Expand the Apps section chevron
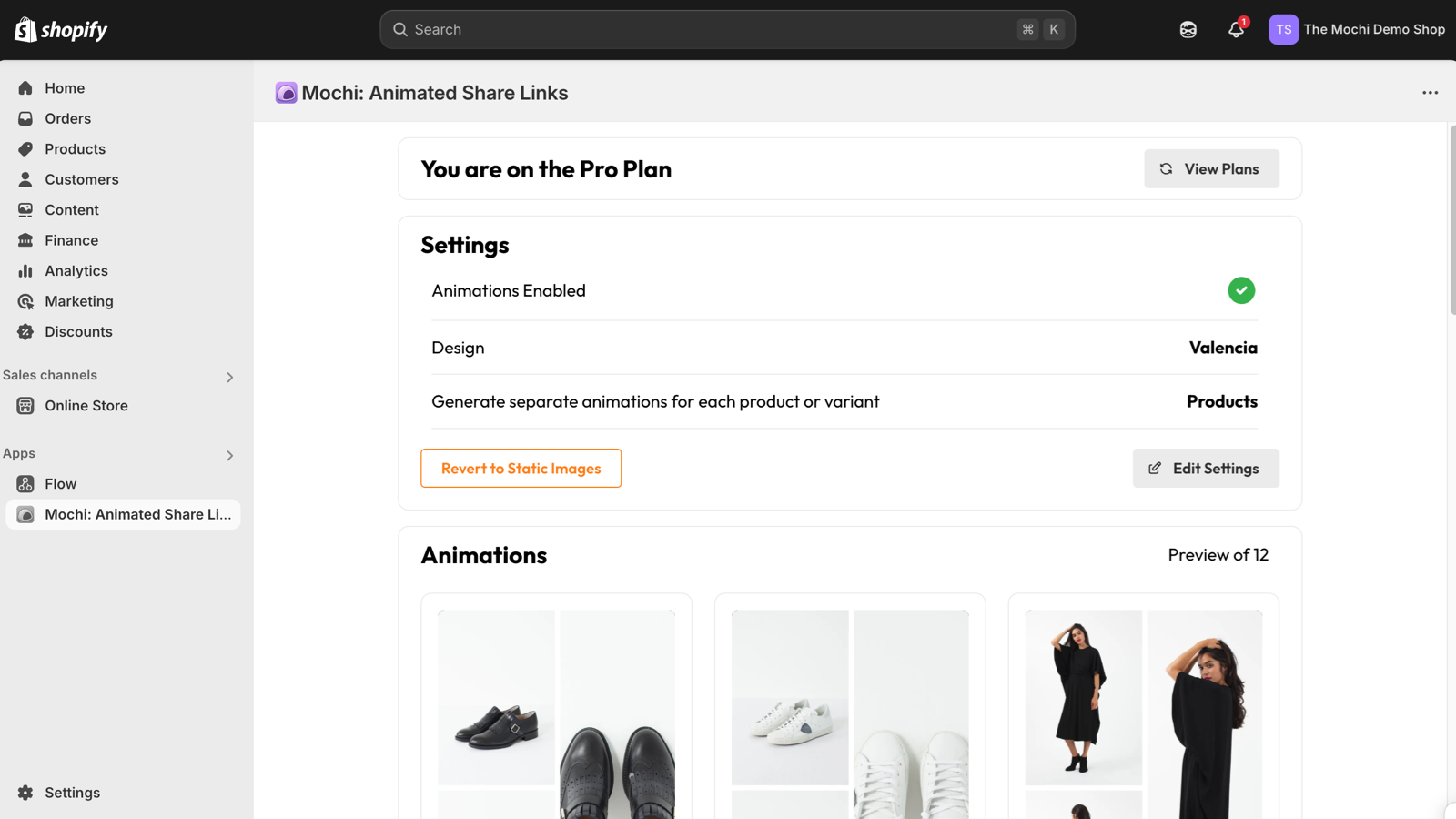This screenshot has height=819, width=1456. 229,455
